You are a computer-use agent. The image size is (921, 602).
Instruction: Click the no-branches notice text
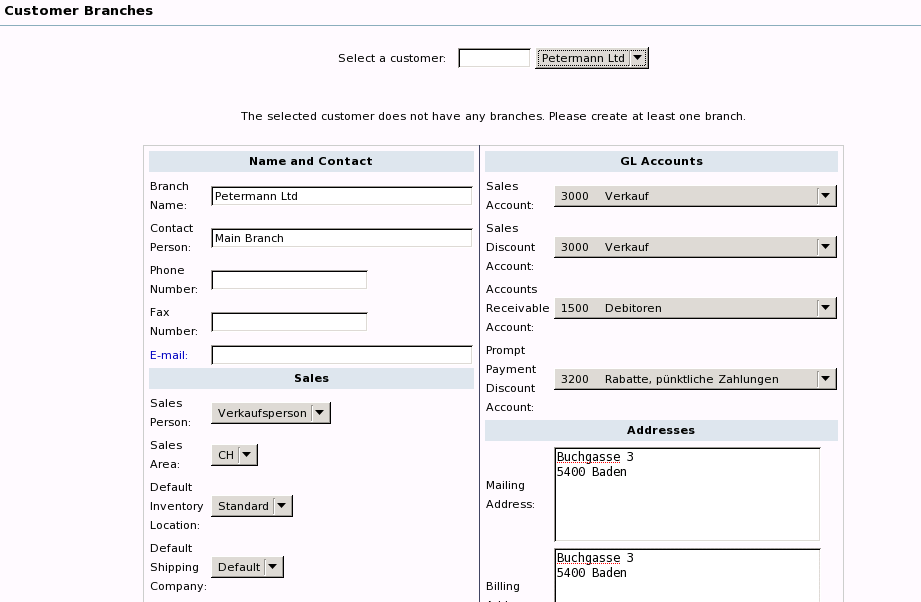(x=493, y=116)
